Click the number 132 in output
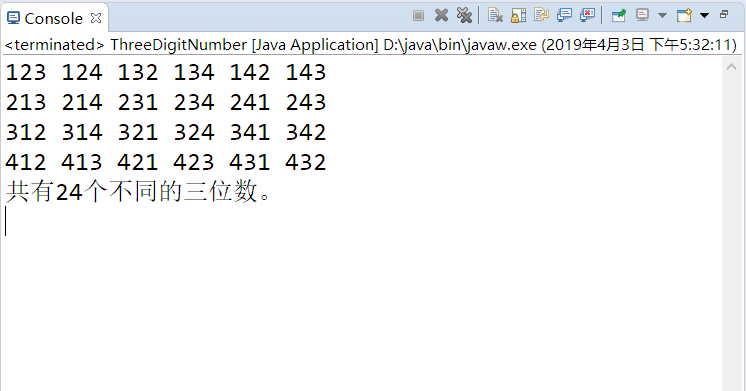This screenshot has width=746, height=391. [138, 73]
